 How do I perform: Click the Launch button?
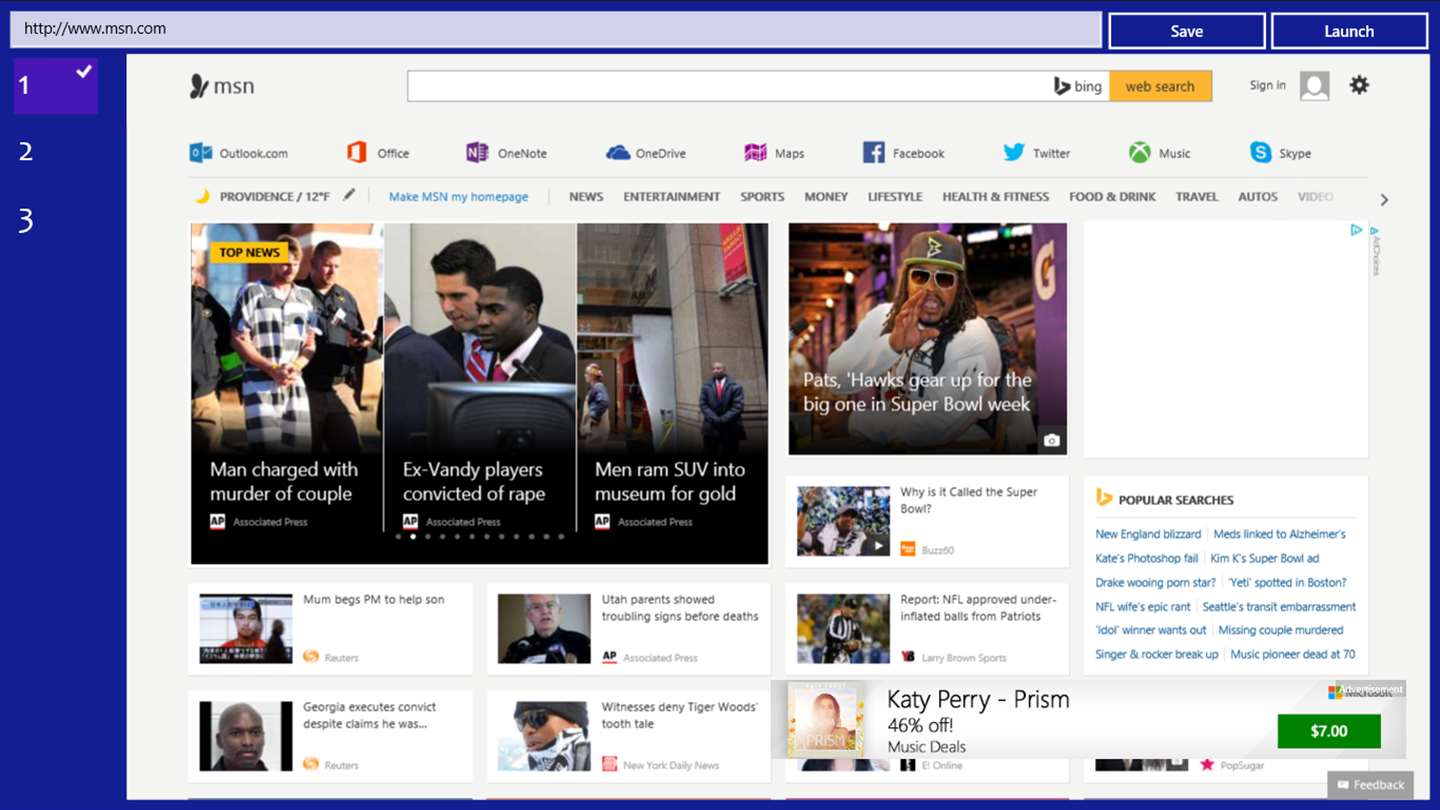point(1349,31)
